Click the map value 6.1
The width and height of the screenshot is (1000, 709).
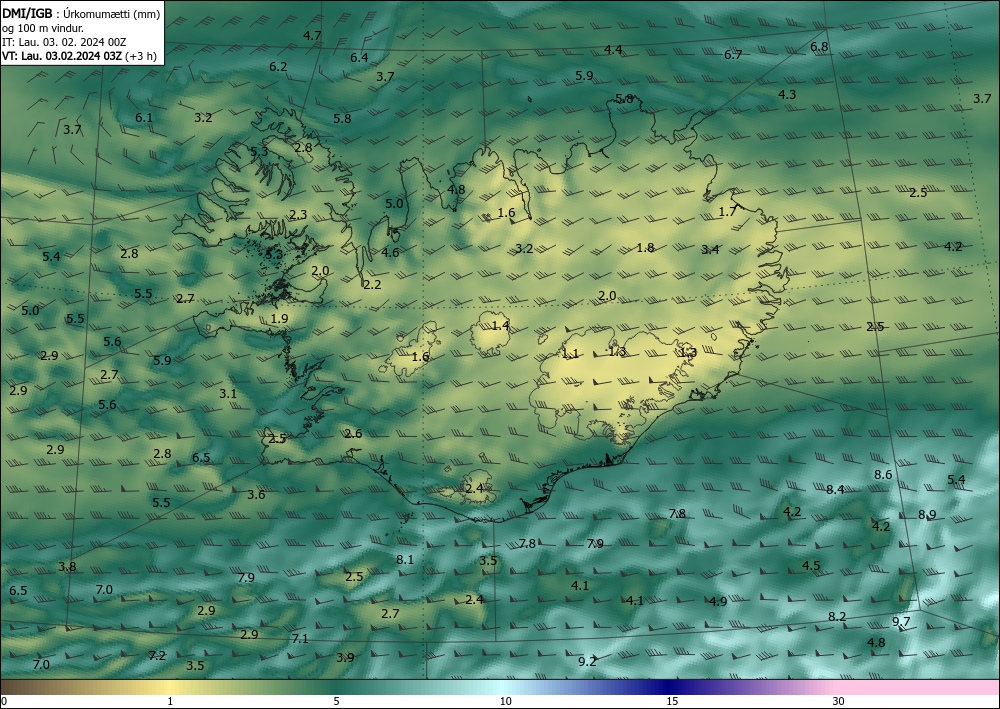point(144,117)
